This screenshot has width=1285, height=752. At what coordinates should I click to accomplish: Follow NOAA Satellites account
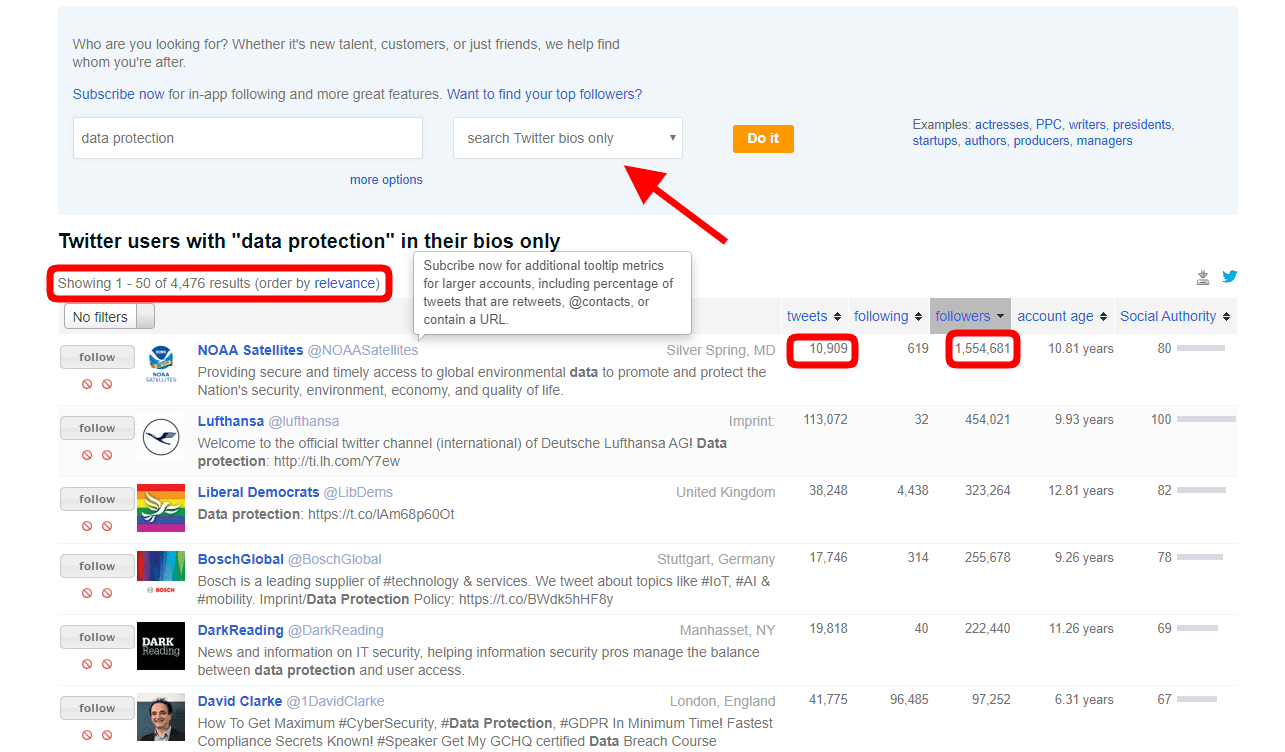coord(97,357)
